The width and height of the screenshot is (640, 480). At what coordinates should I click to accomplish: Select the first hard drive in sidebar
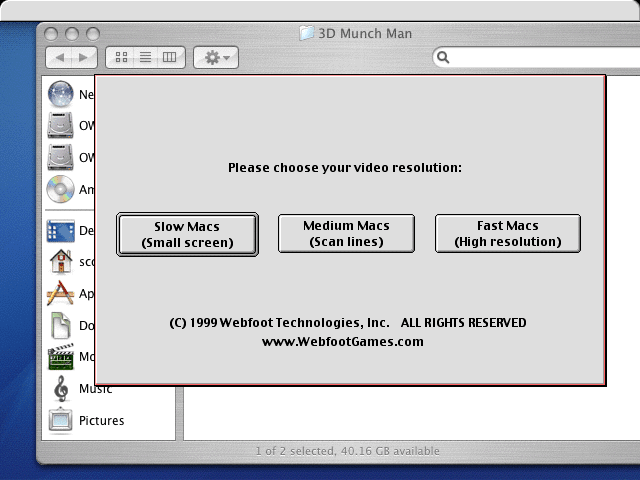61,126
